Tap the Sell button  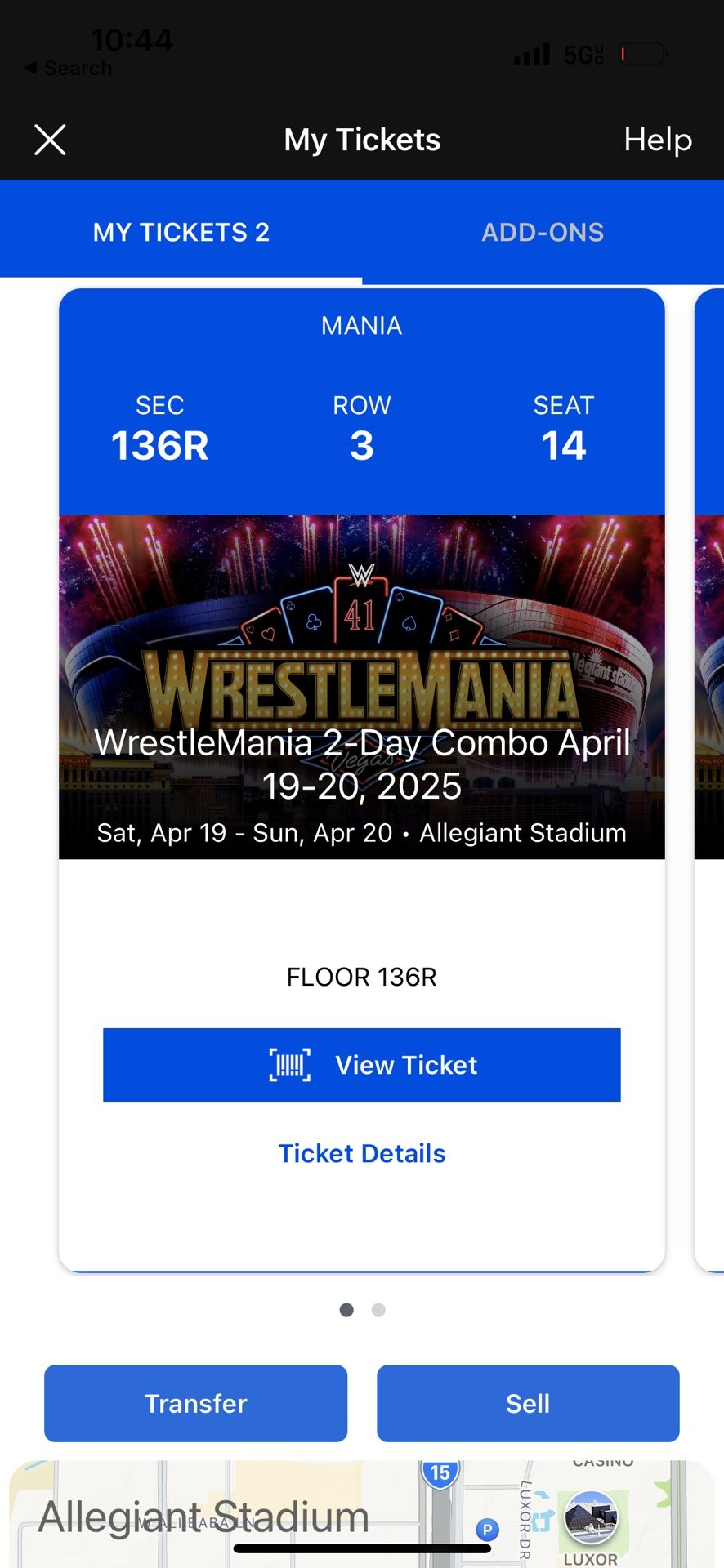pyautogui.click(x=528, y=1403)
